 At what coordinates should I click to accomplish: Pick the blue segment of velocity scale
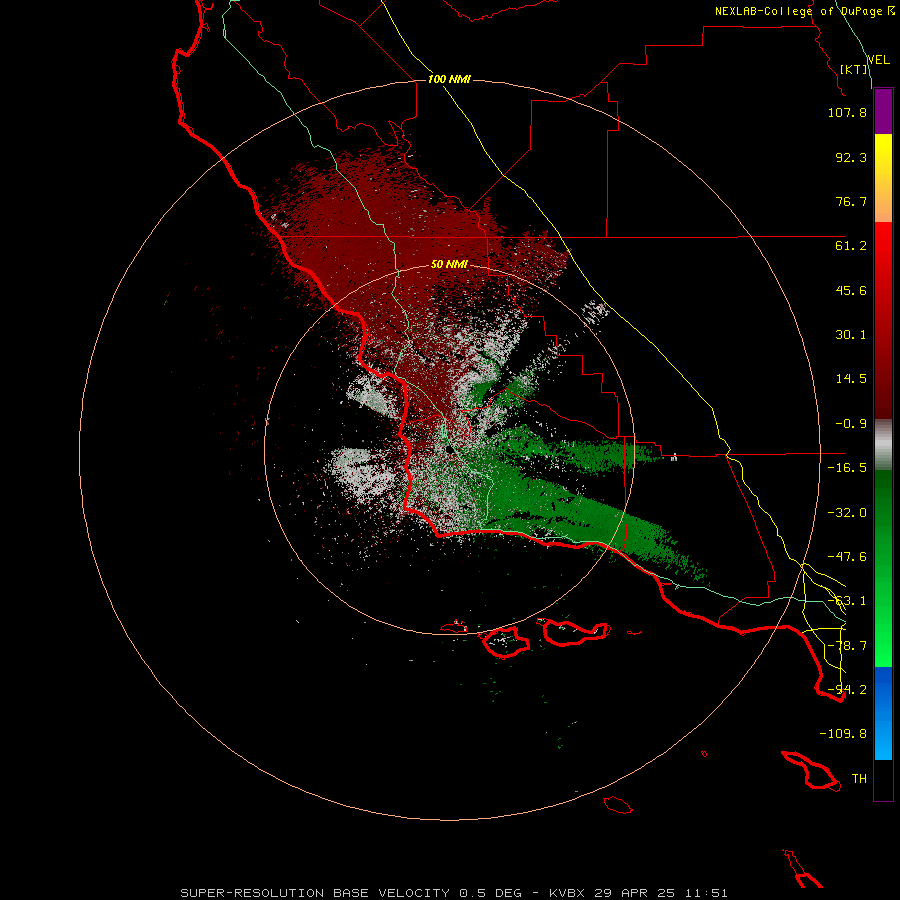883,713
